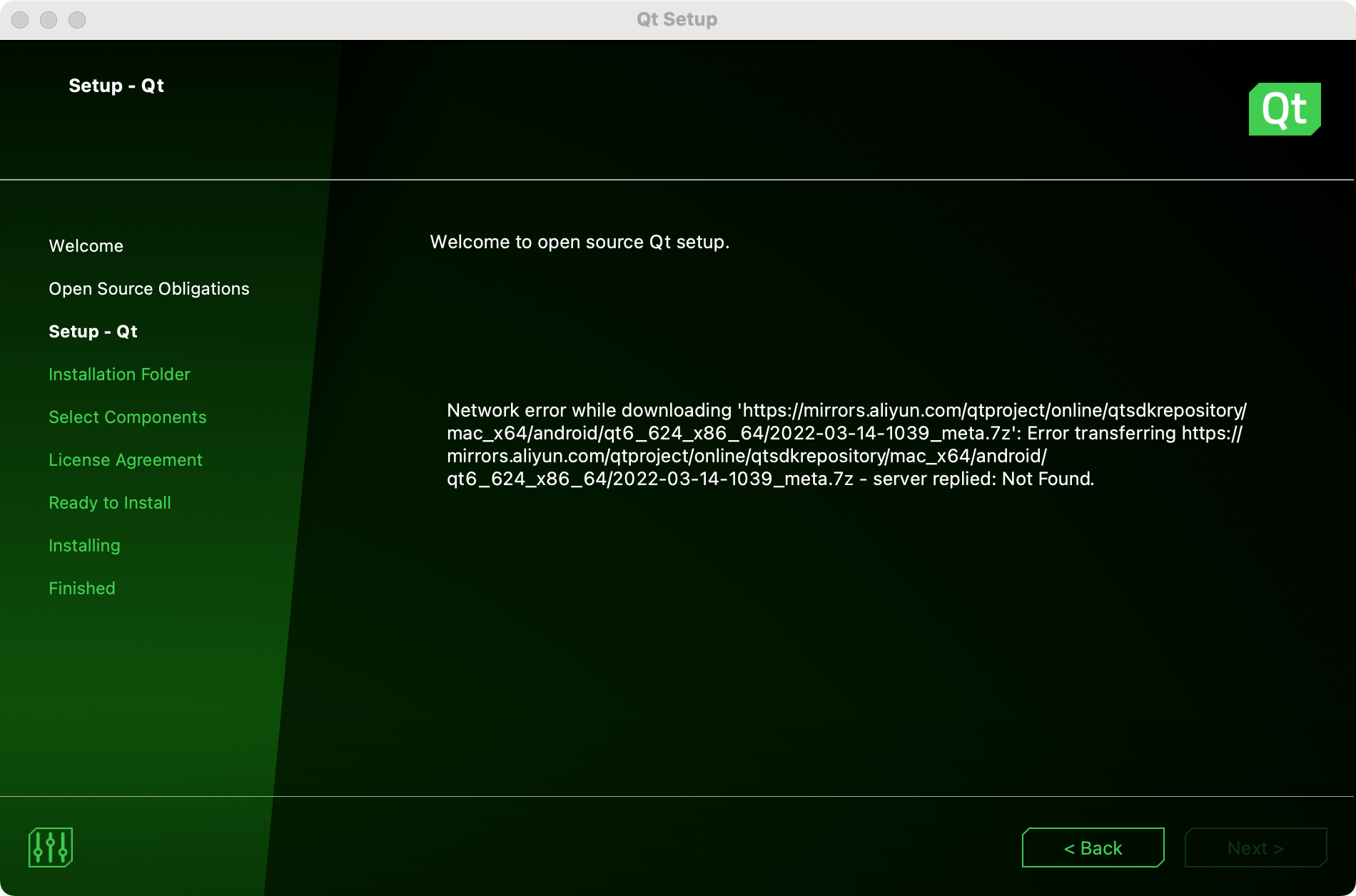Viewport: 1356px width, 896px height.
Task: Open the installer settings sliders icon
Action: pos(51,847)
